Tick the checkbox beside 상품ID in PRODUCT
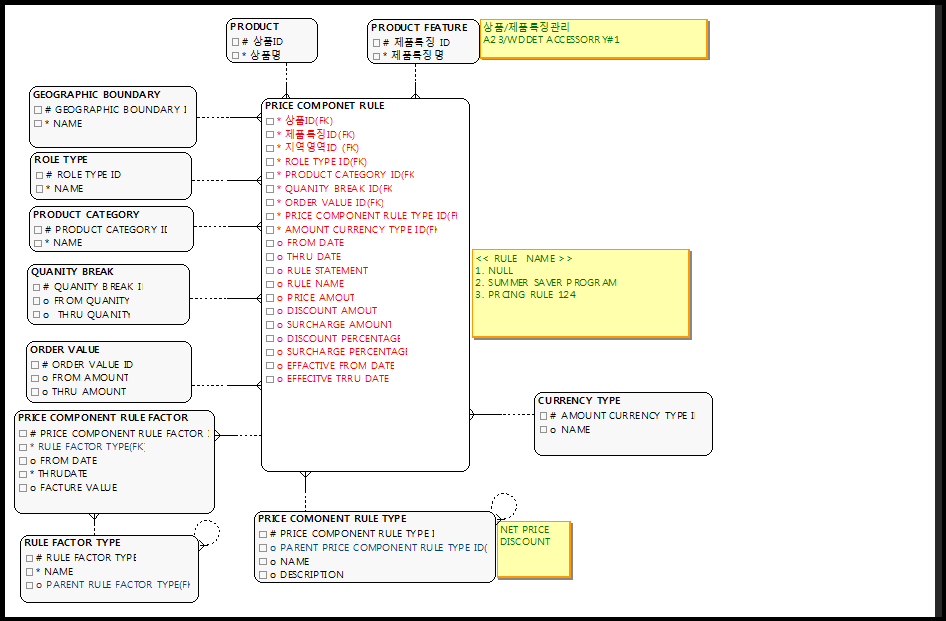 [236, 42]
